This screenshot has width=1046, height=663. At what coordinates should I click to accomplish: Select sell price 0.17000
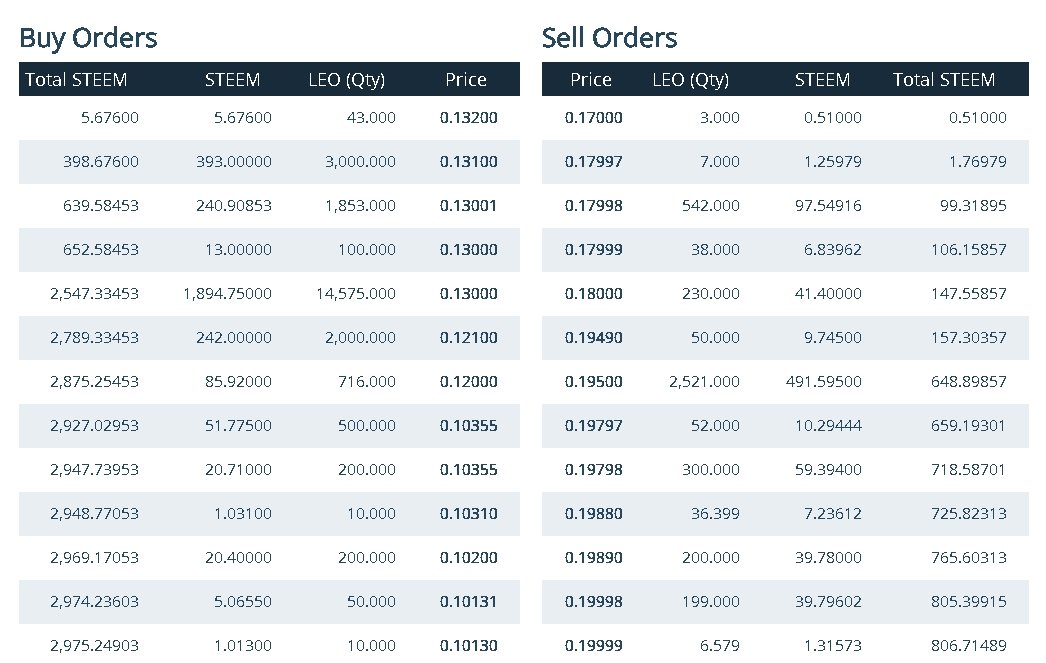pos(594,118)
